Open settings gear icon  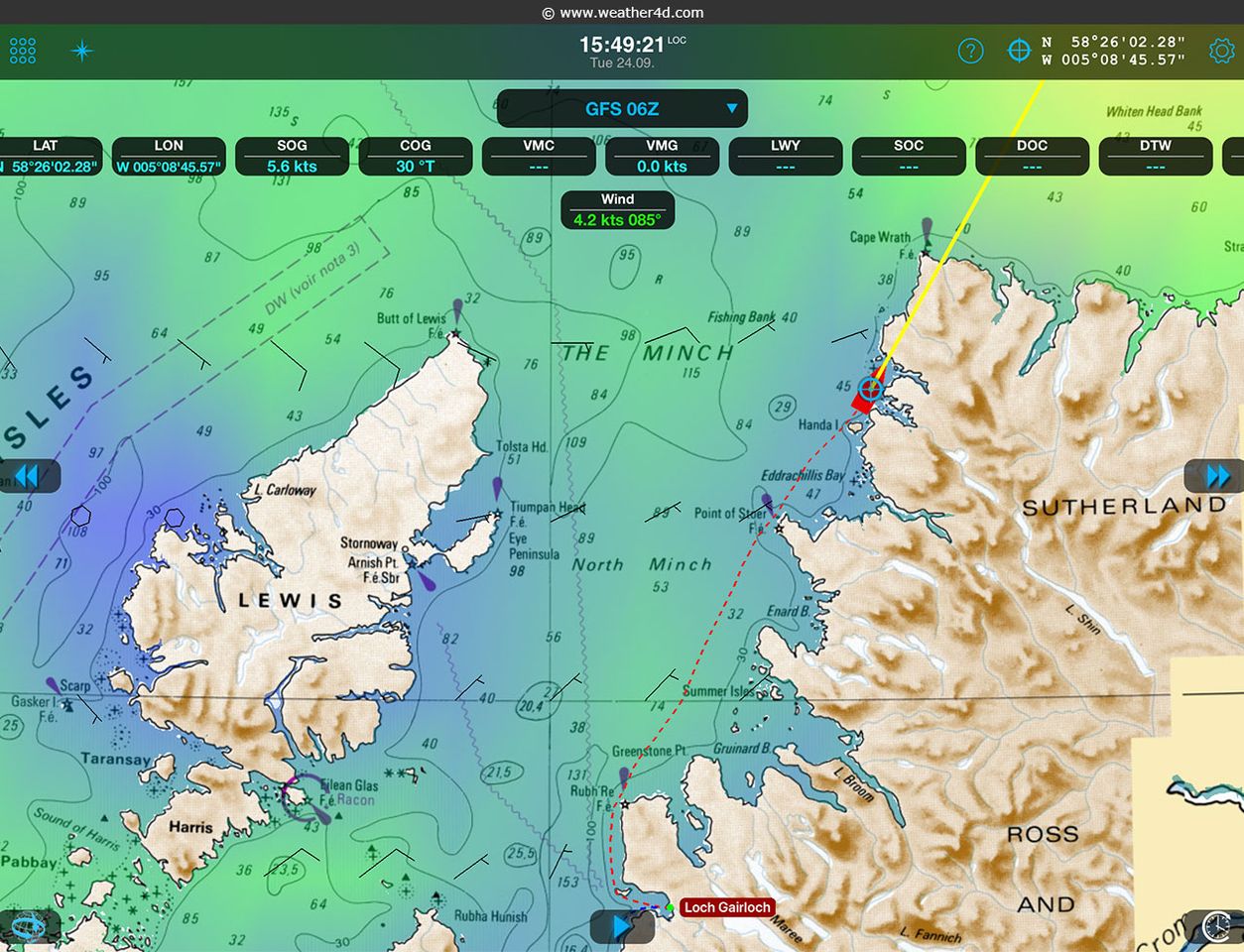(x=1221, y=51)
